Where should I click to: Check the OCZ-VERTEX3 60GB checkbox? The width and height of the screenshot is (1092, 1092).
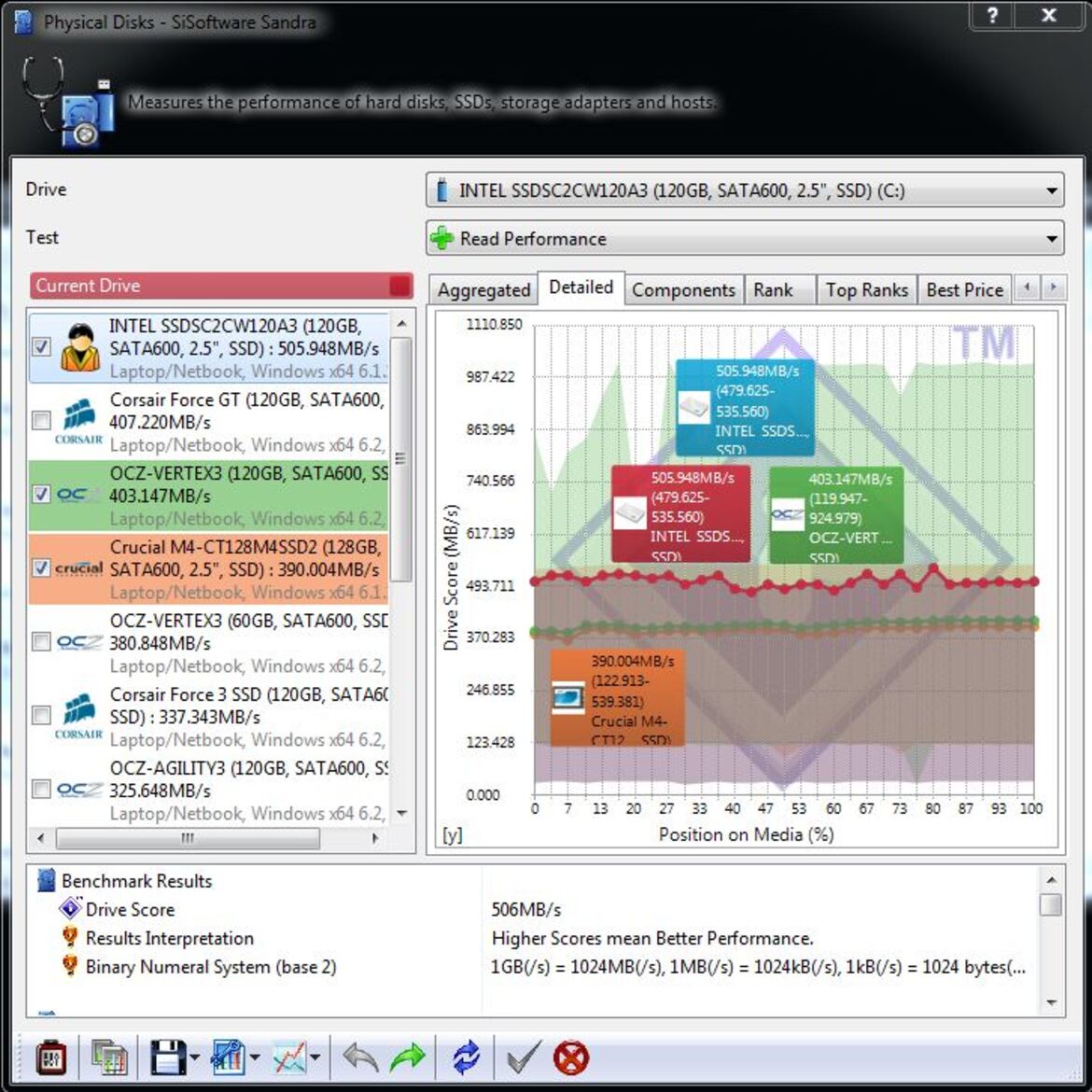42,642
